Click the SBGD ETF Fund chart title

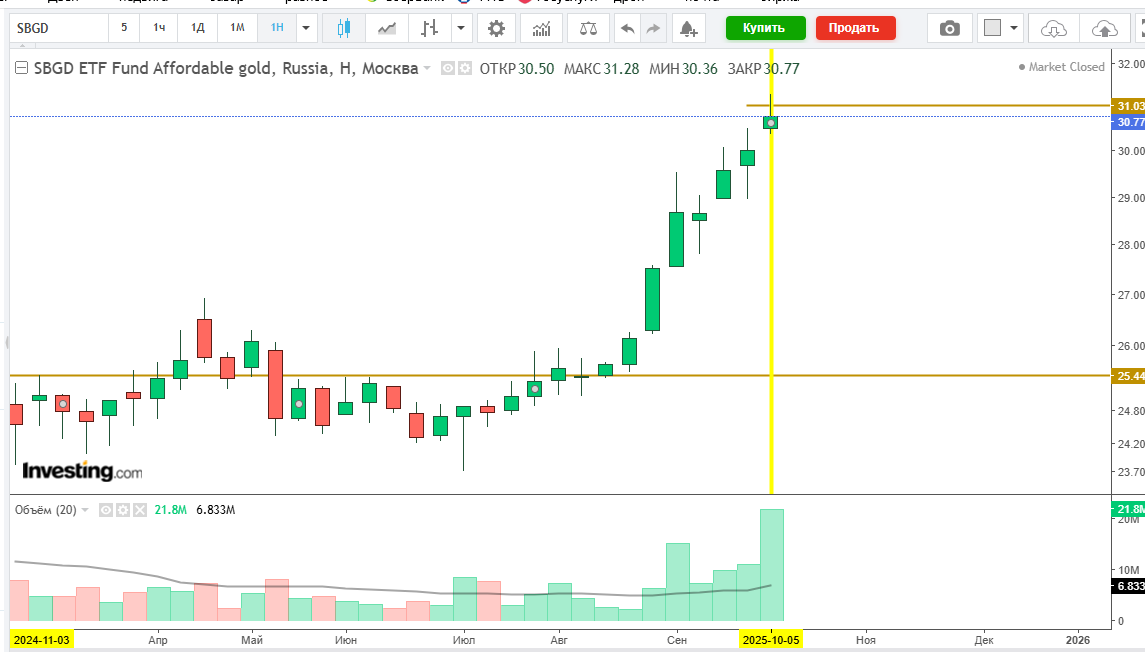pos(226,68)
